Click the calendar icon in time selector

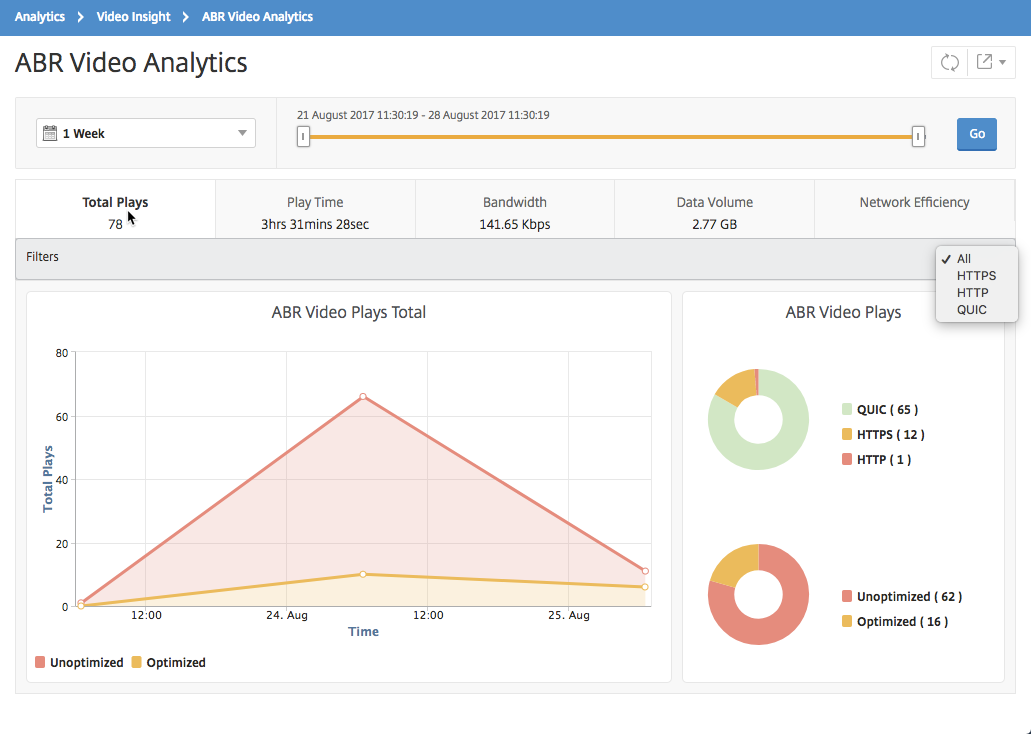(50, 134)
